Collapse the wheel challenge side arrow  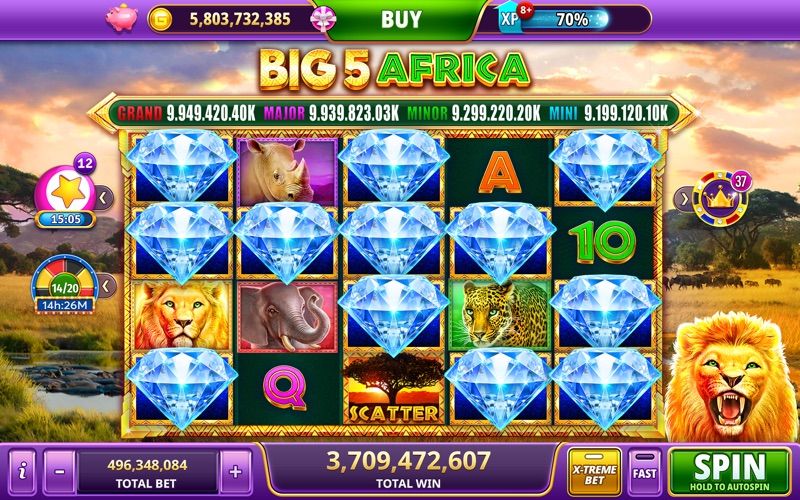tap(106, 286)
